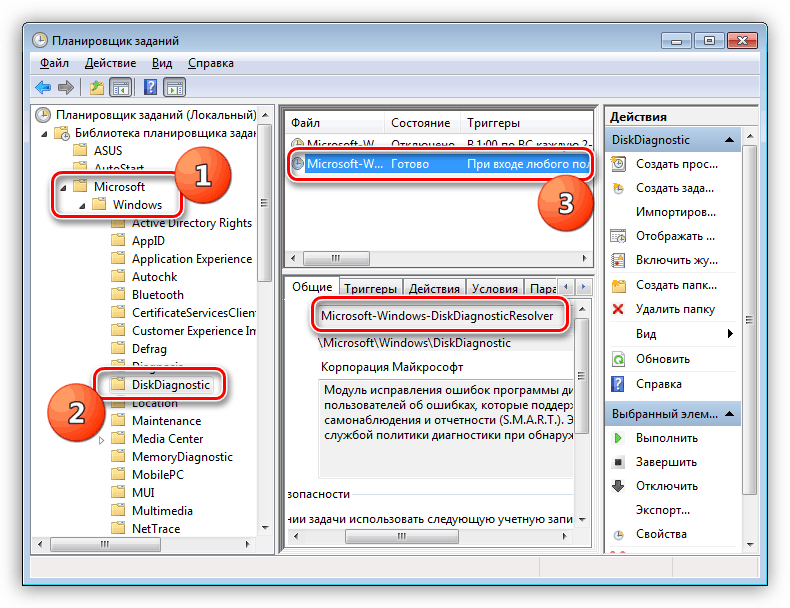Click Actions pane vertical scrollbar thumb

click(x=750, y=320)
